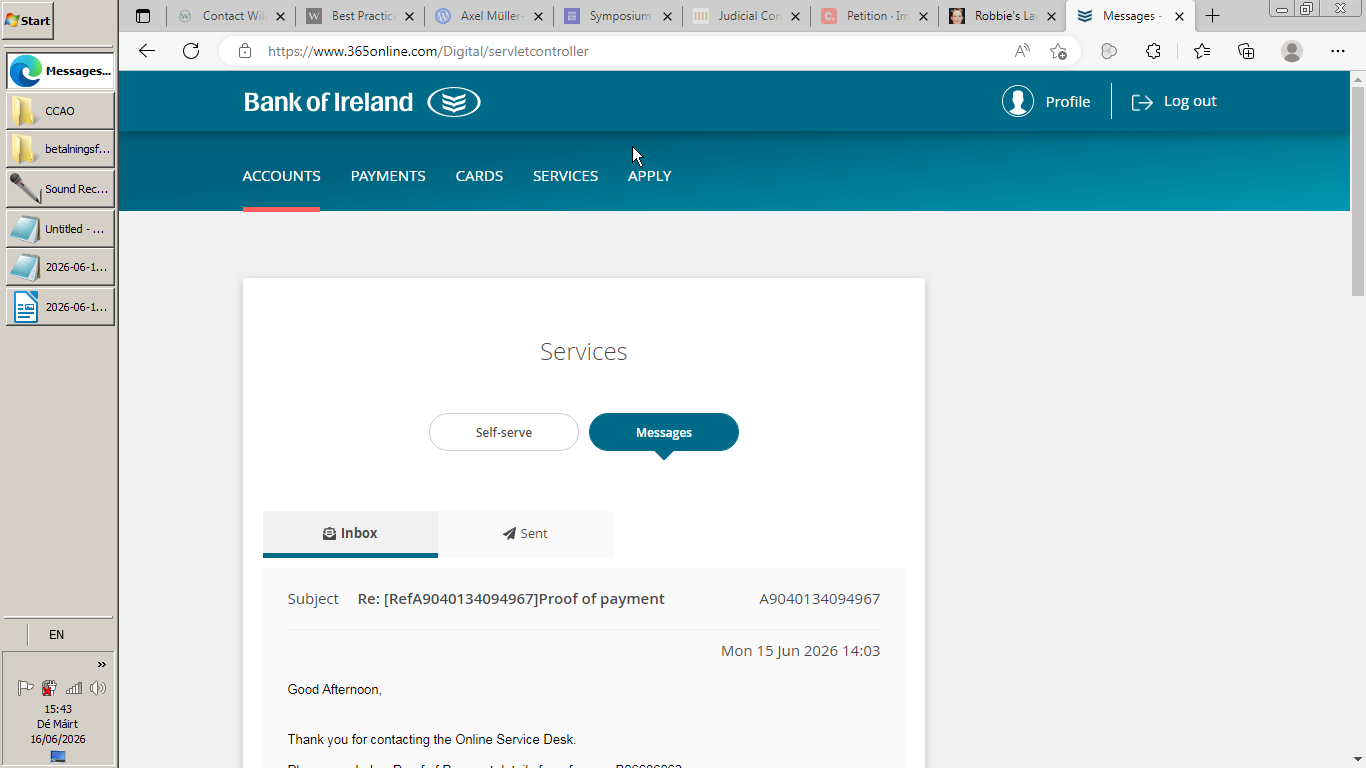
Task: Expand hidden system tray icons chevron
Action: tap(101, 664)
